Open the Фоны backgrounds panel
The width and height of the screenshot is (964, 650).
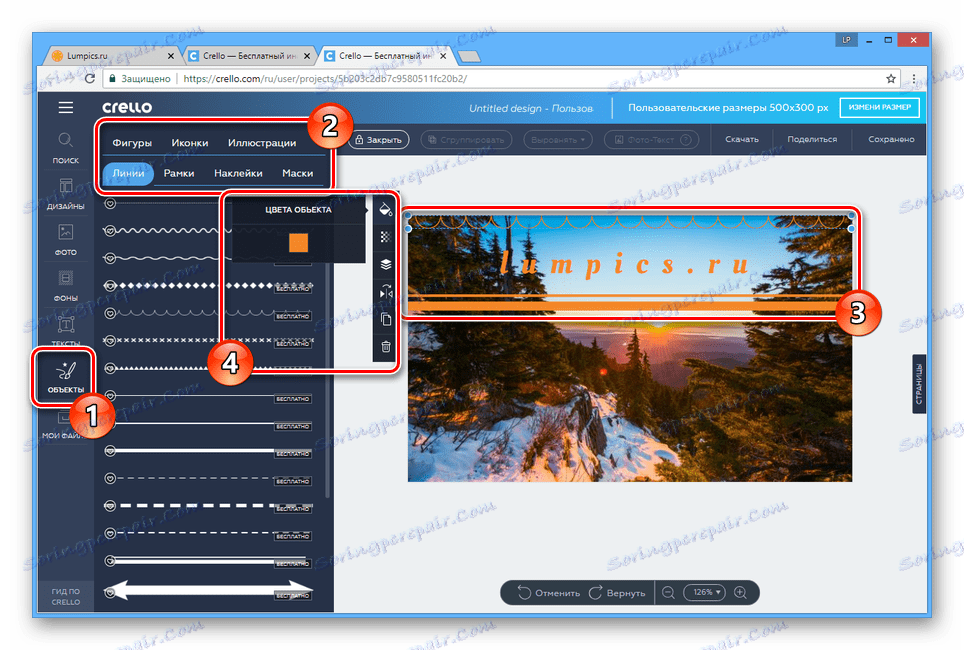click(x=66, y=286)
